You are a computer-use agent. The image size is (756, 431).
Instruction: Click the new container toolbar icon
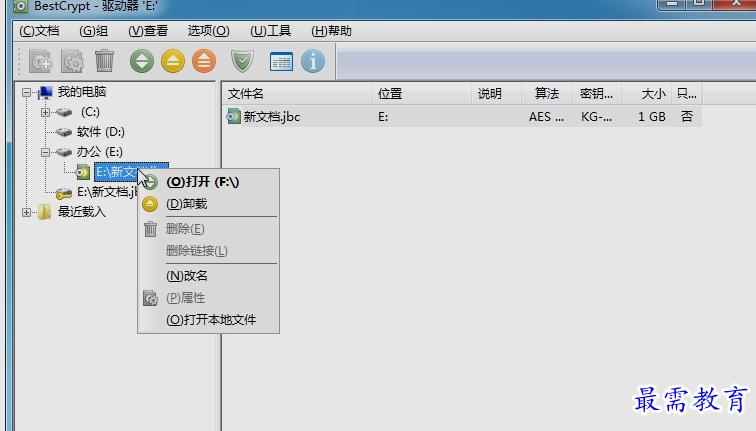pyautogui.click(x=40, y=62)
